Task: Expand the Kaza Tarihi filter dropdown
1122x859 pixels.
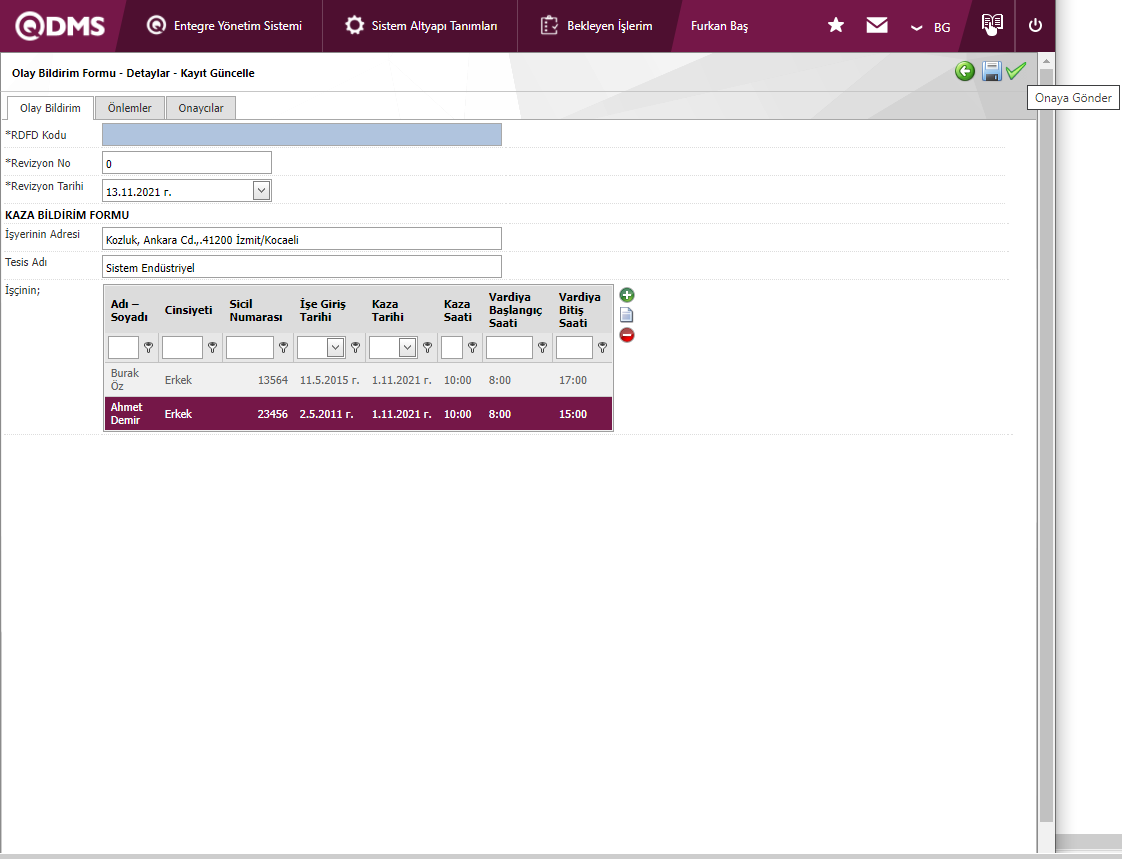Action: click(407, 347)
